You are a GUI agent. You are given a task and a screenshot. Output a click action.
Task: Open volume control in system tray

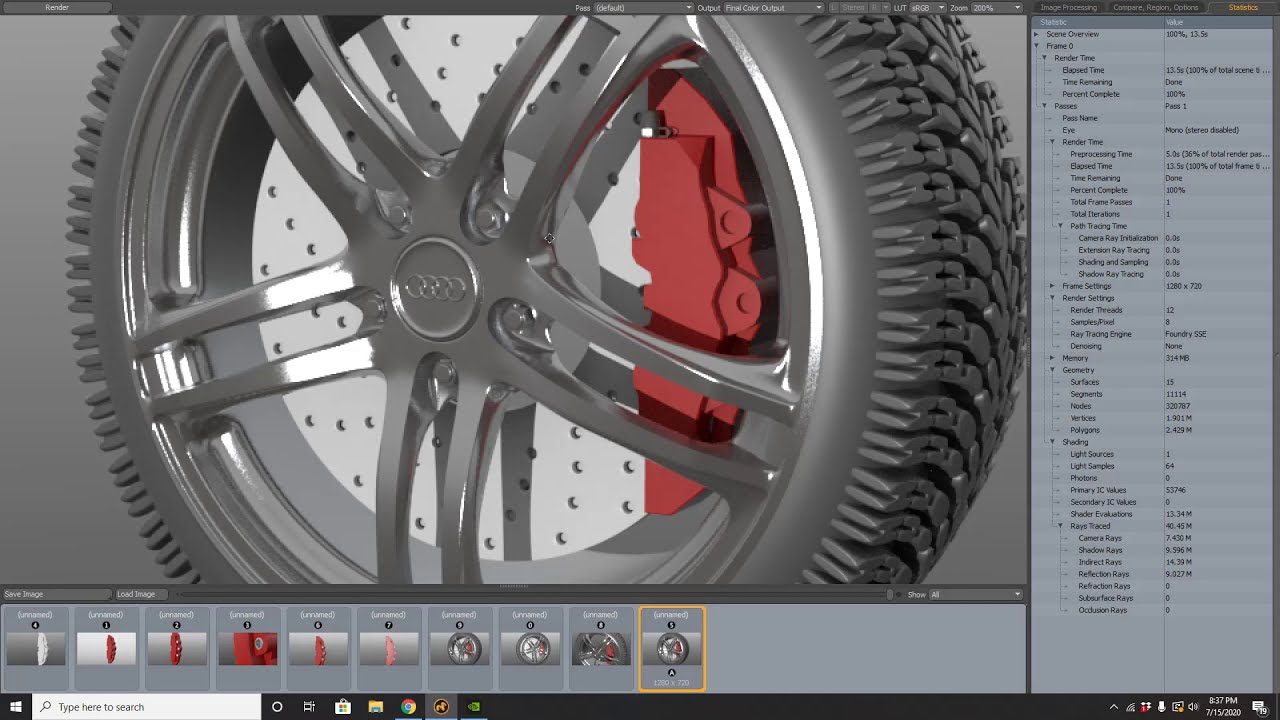pos(1192,707)
